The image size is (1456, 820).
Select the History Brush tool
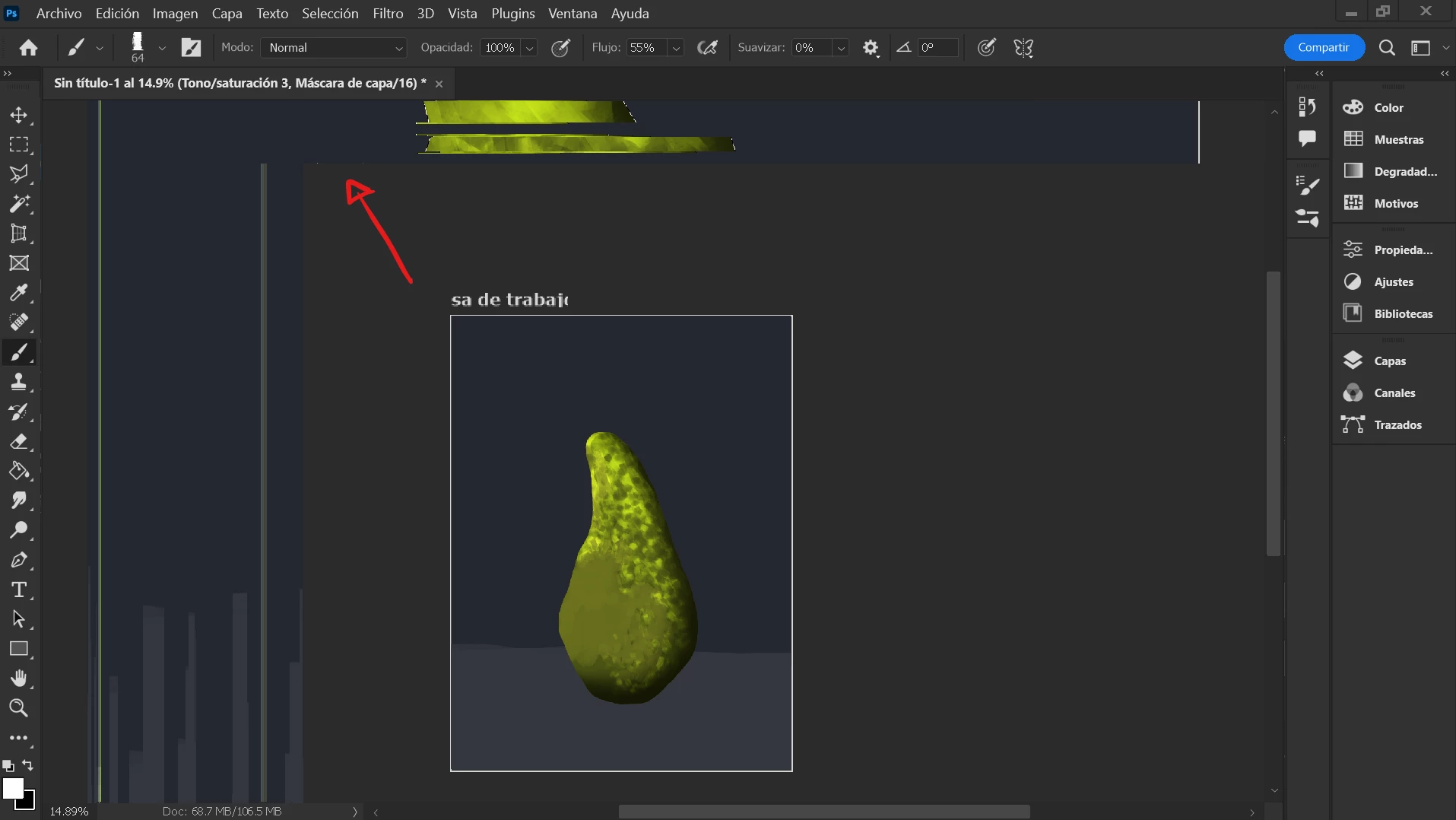click(x=19, y=412)
